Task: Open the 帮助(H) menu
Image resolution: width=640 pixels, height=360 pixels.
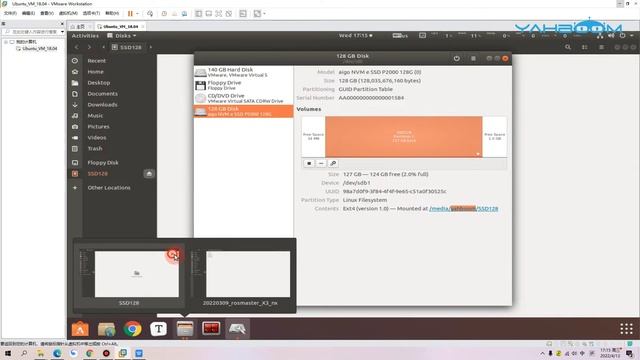Action: pyautogui.click(x=112, y=13)
